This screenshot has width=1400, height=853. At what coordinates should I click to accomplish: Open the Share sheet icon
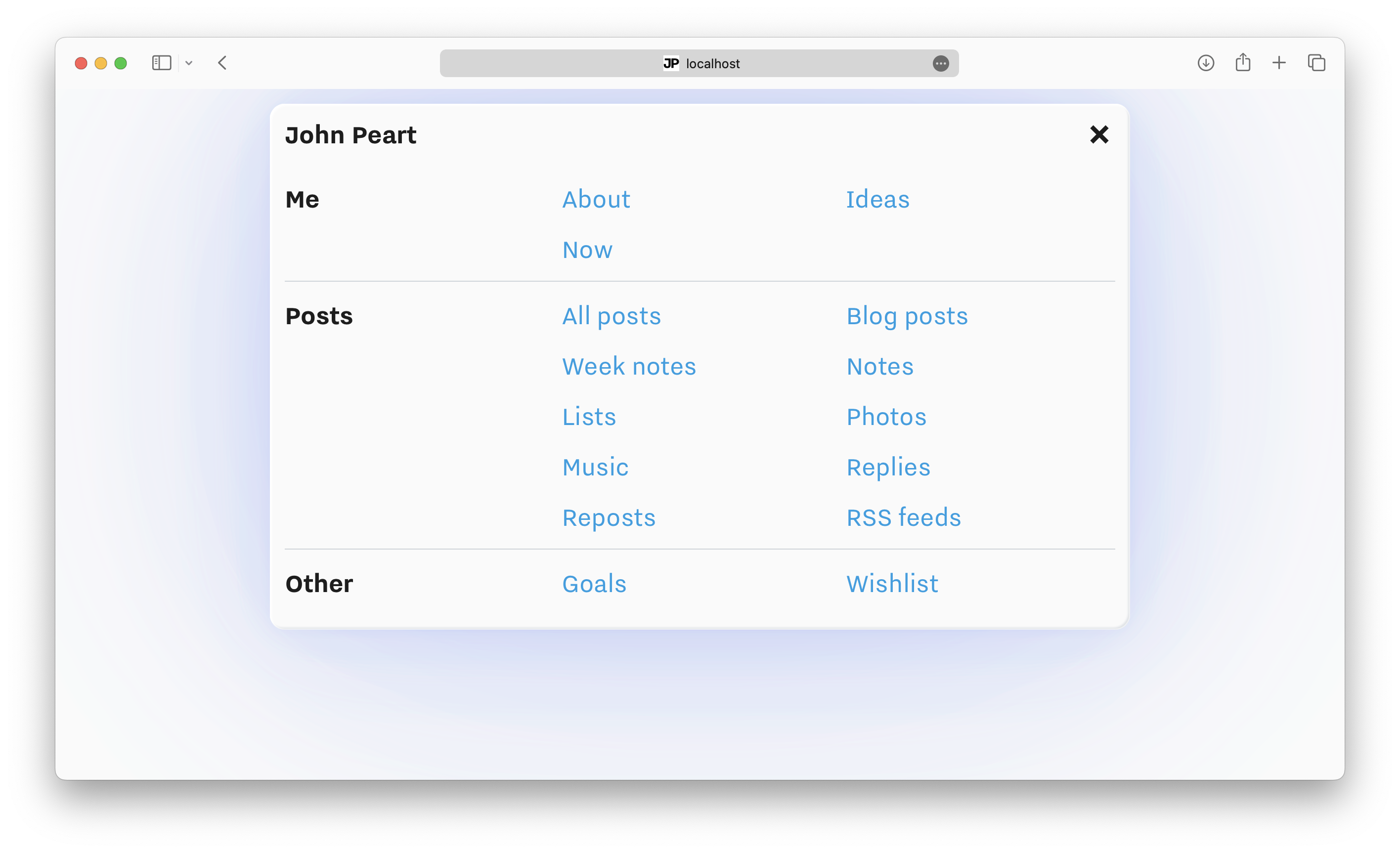coord(1243,62)
